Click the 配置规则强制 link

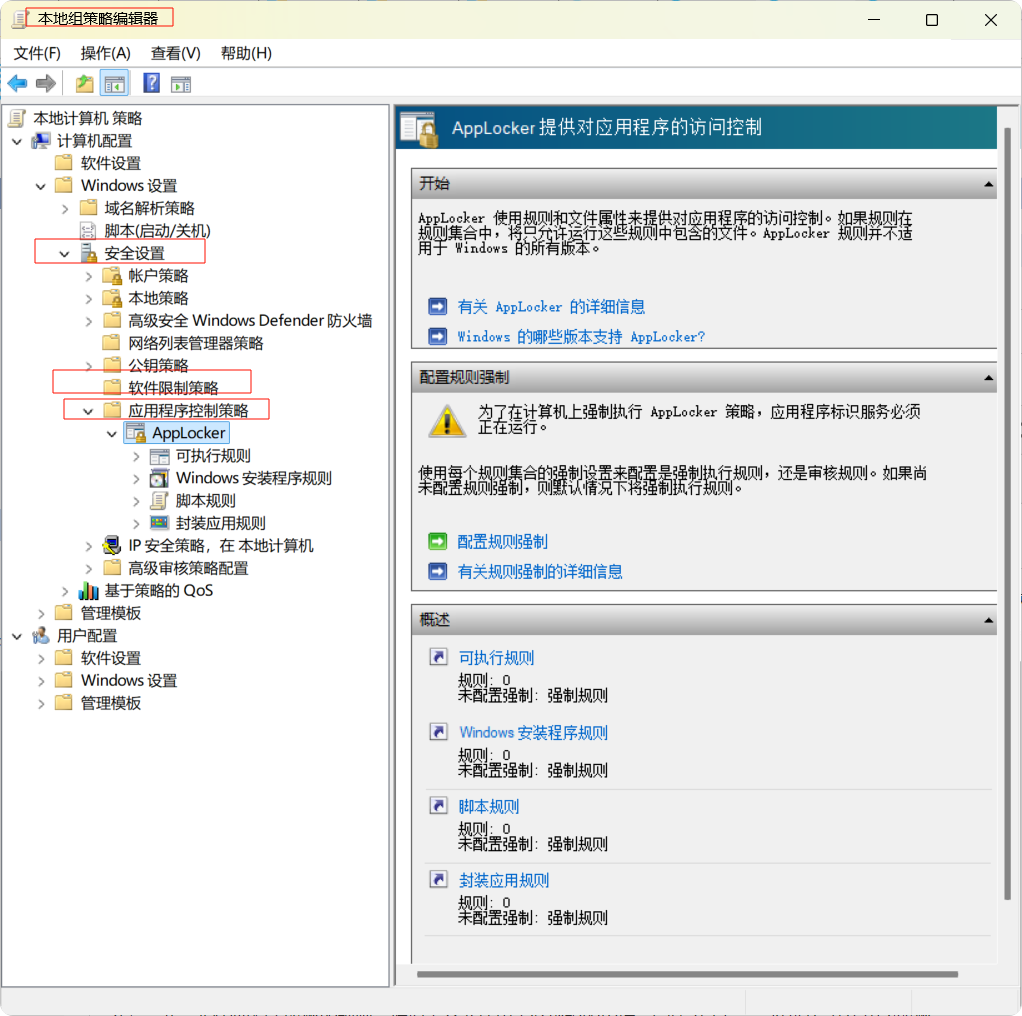point(502,542)
